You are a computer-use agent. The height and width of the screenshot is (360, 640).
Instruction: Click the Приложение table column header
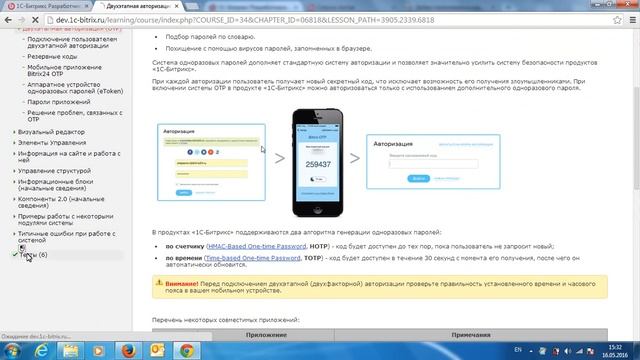tap(266, 335)
